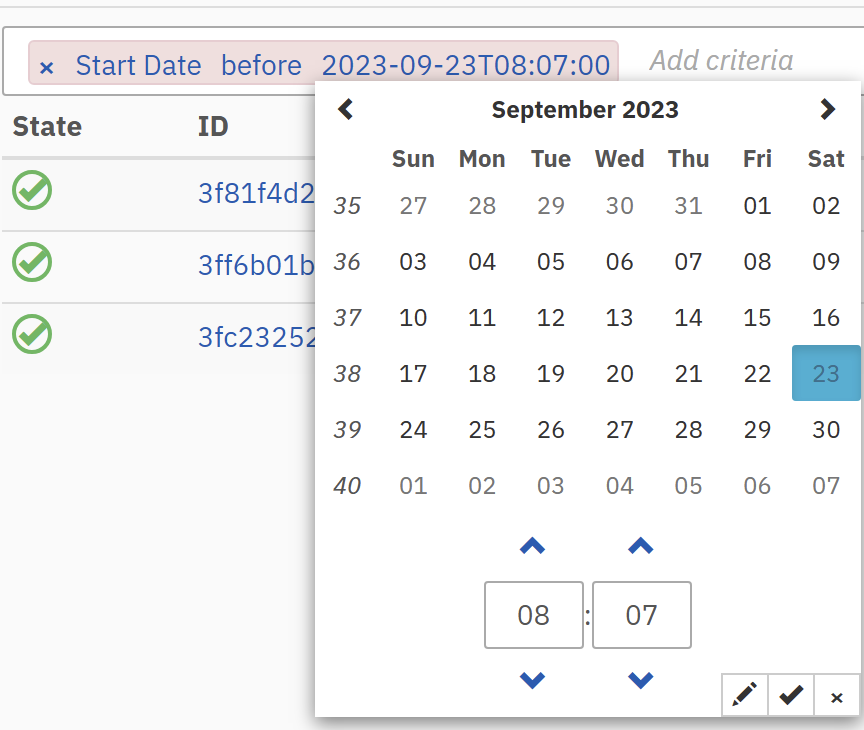Go to previous month in calendar

pos(346,109)
